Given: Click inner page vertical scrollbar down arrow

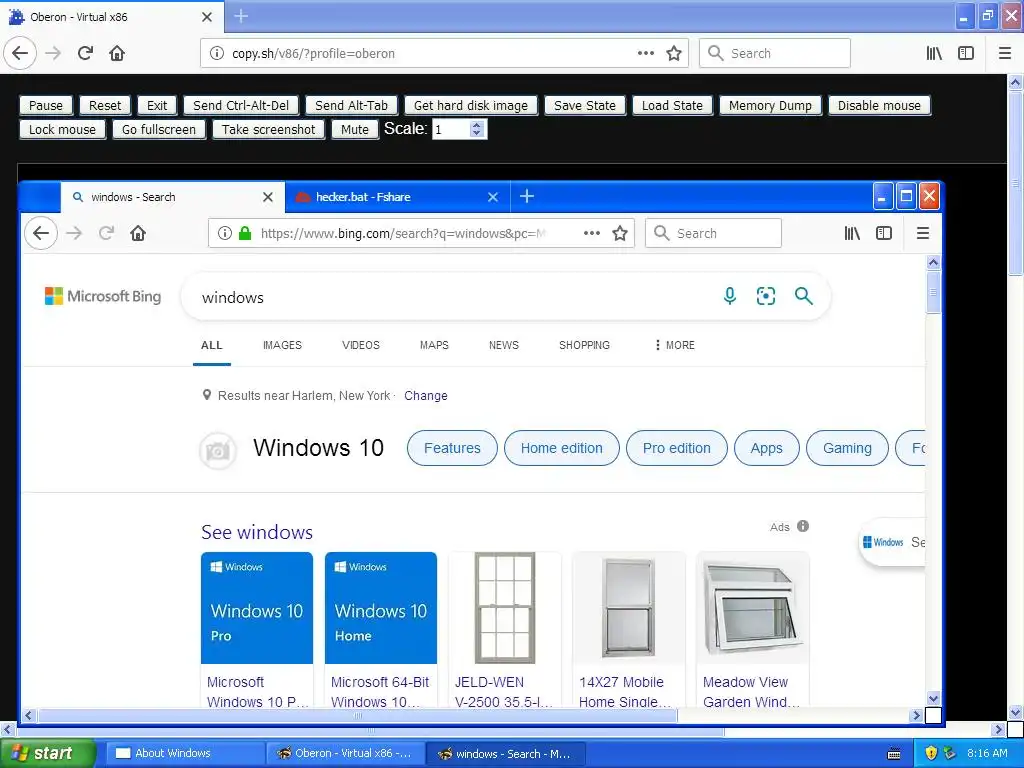Looking at the screenshot, I should coord(933,698).
